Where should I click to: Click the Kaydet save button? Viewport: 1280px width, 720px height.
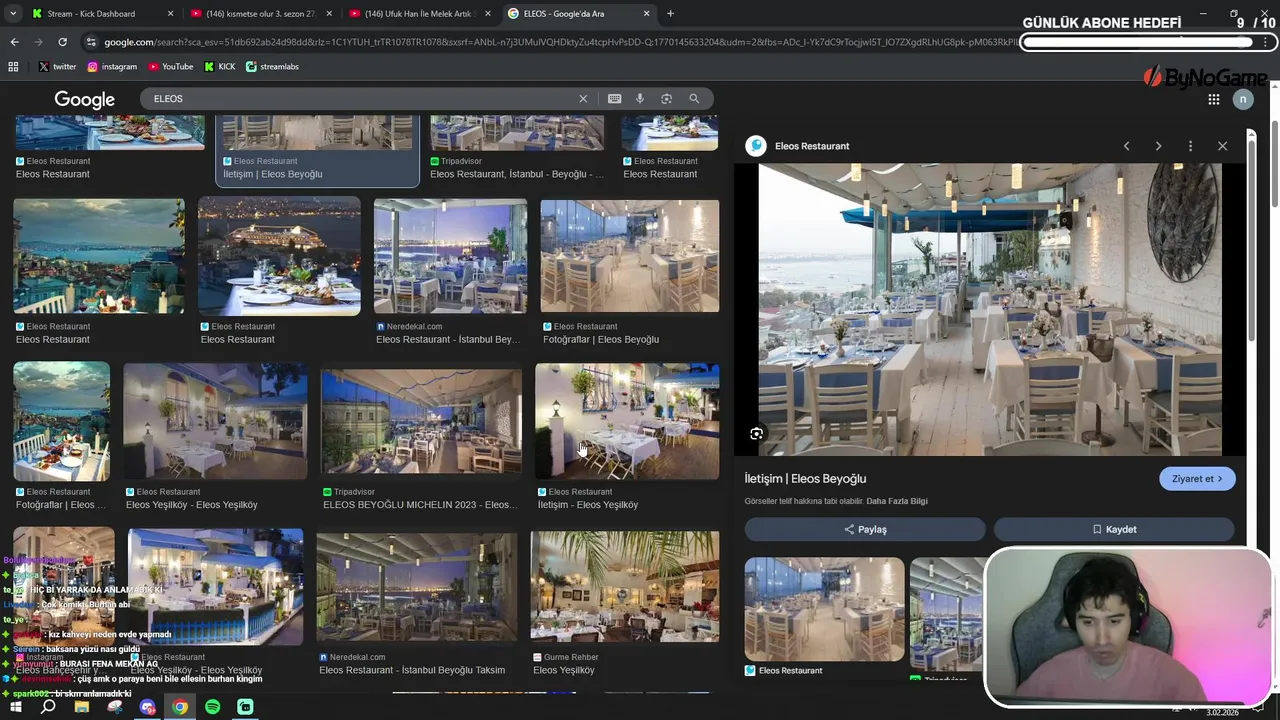[1113, 529]
